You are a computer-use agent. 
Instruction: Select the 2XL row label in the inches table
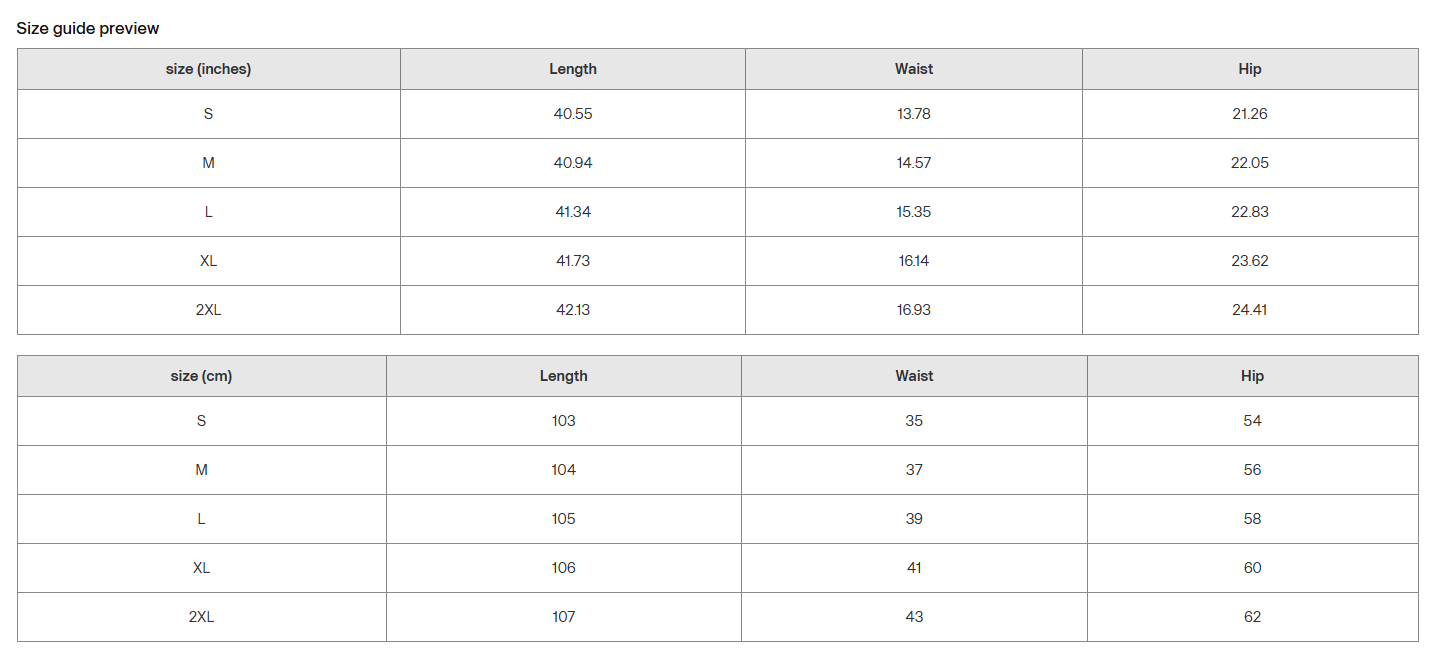coord(208,310)
